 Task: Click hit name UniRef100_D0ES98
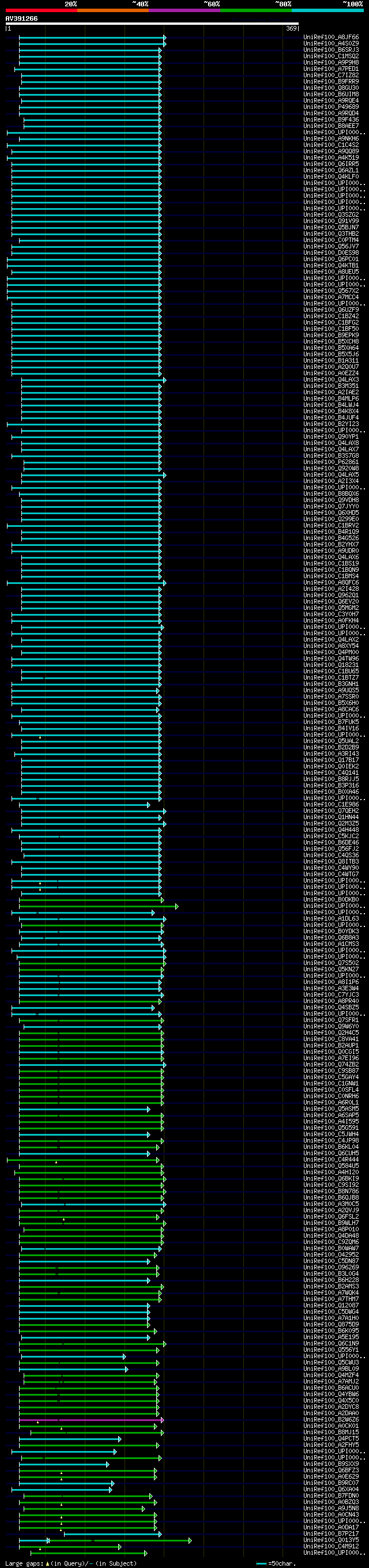point(332,252)
